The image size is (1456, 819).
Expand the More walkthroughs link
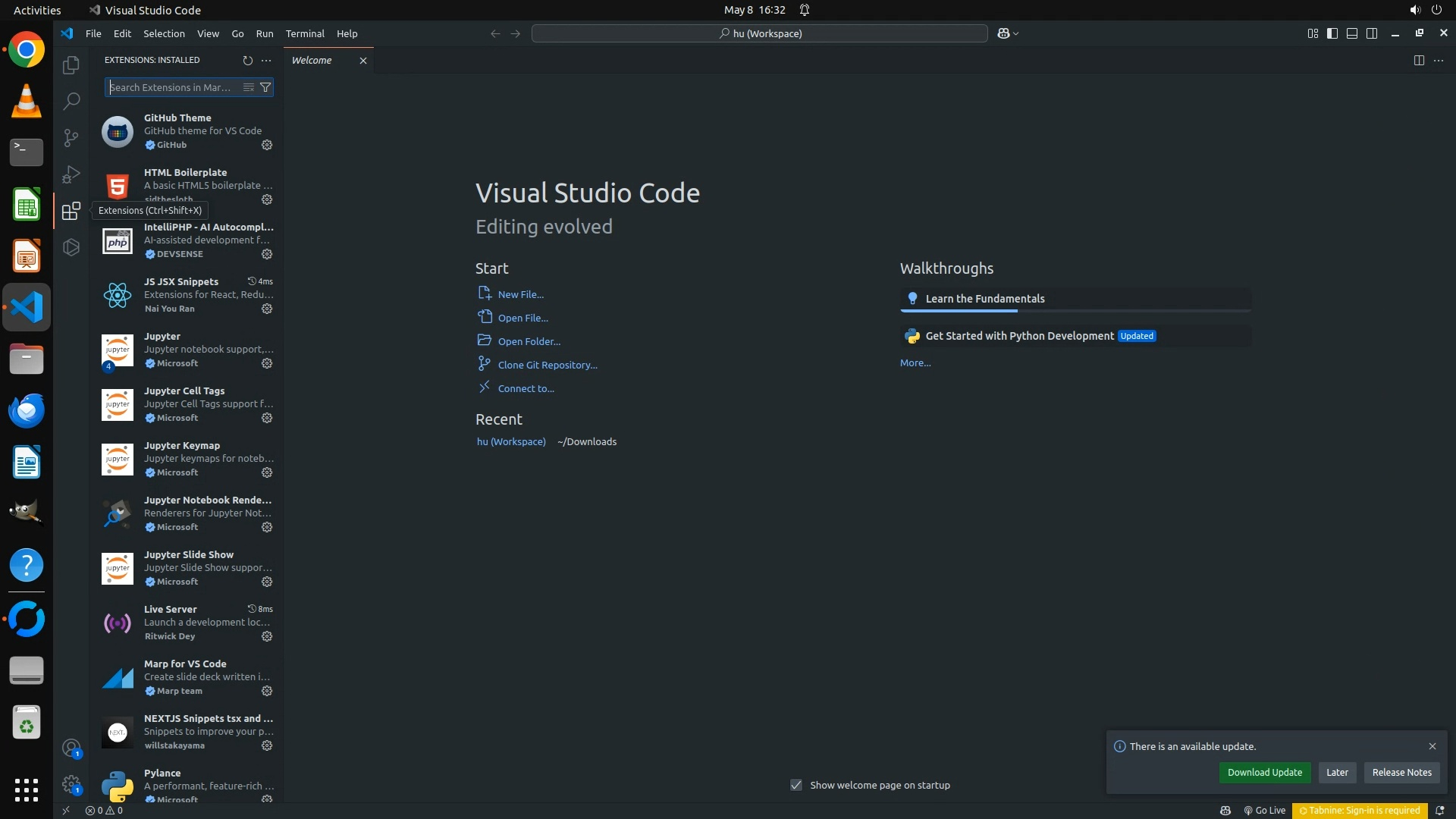pos(915,363)
